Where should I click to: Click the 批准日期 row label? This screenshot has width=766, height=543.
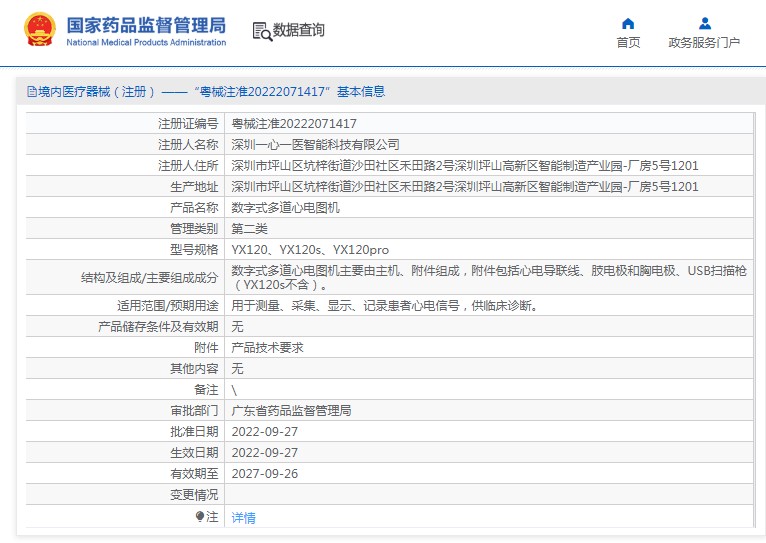[194, 432]
